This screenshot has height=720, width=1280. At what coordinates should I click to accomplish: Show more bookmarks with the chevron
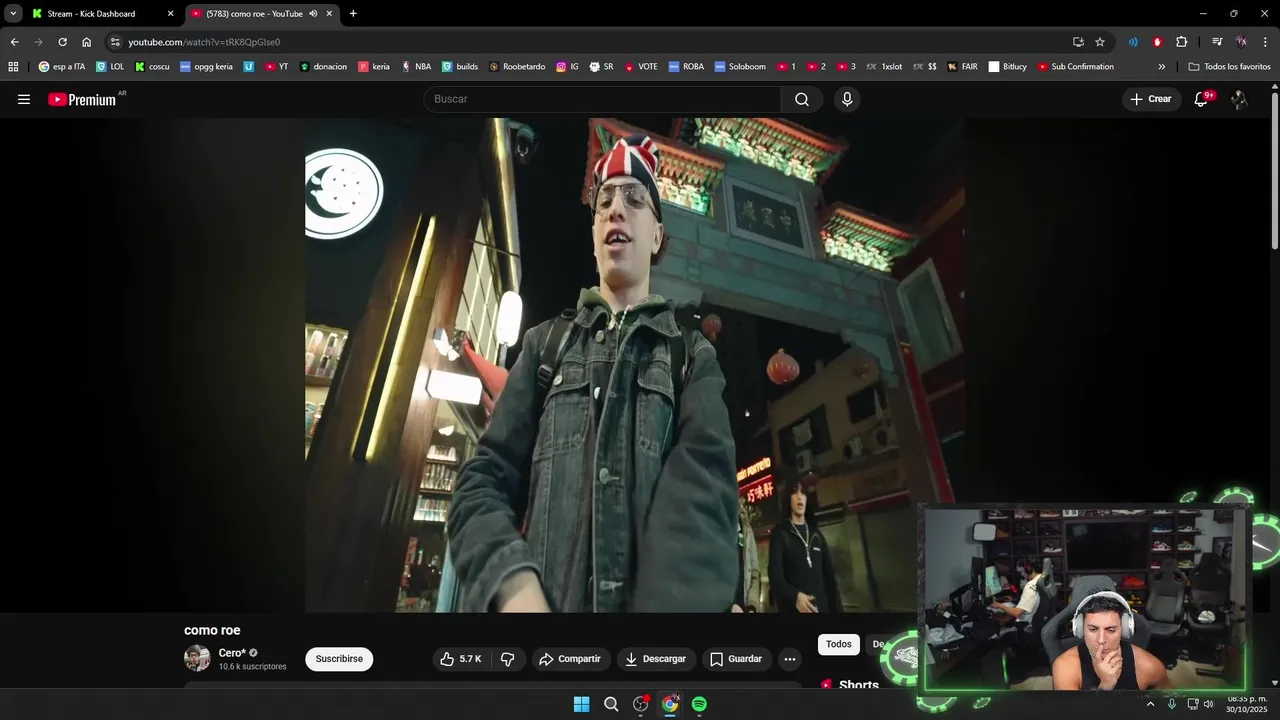tap(1161, 67)
